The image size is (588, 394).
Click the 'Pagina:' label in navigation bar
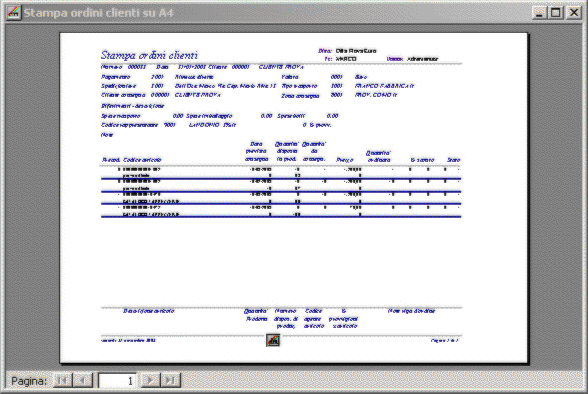click(x=29, y=381)
